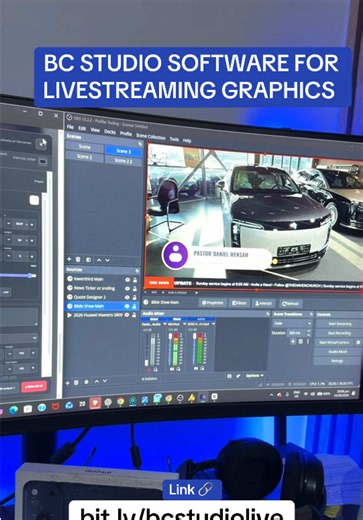The image size is (363, 520).
Task: Open the View menu
Action: click(x=95, y=130)
